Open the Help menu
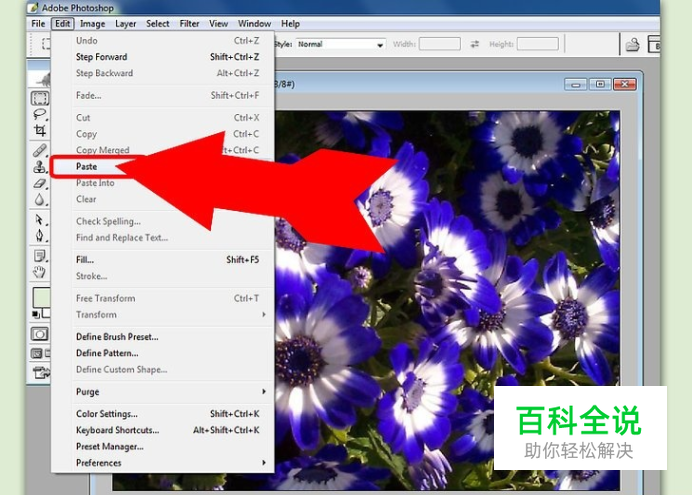This screenshot has width=692, height=495. 290,24
